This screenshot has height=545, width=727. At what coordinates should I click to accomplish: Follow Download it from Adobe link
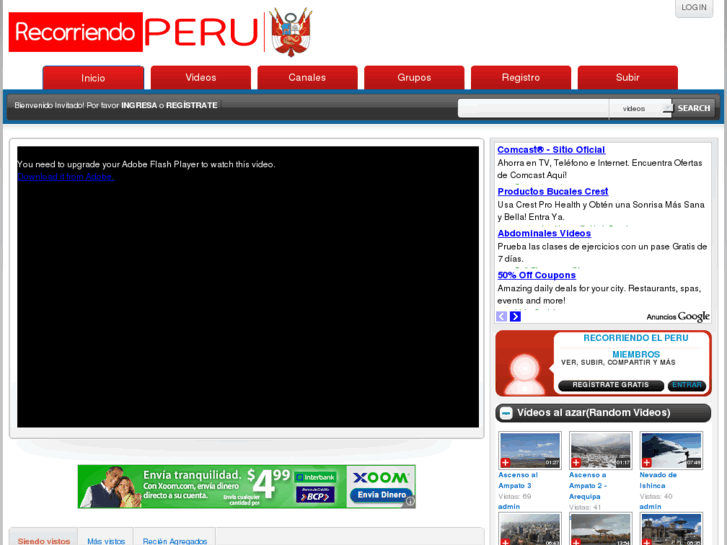[66, 177]
